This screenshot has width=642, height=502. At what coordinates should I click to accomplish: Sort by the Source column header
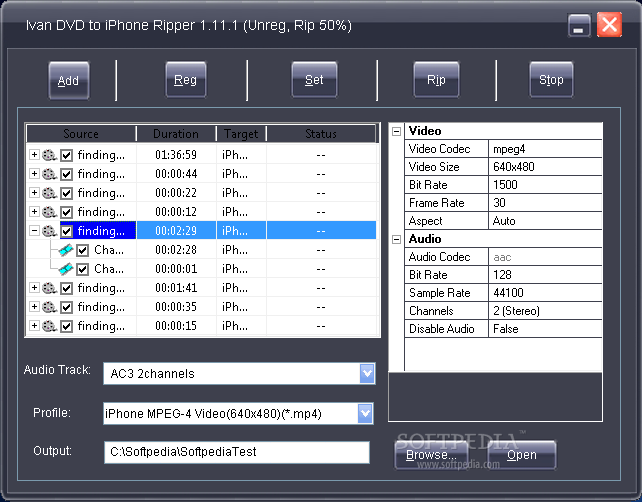(x=81, y=134)
